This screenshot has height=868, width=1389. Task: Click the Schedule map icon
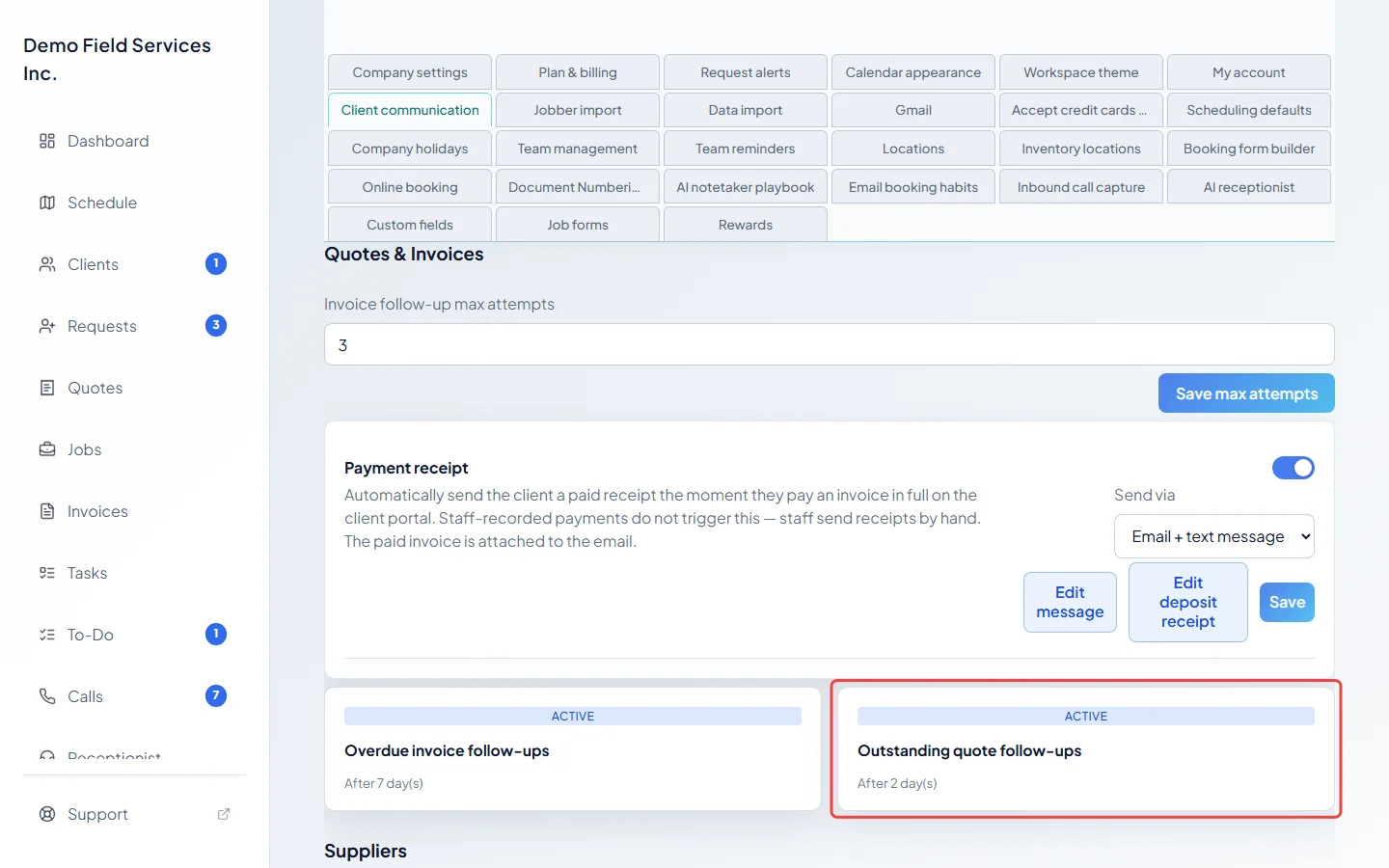click(x=47, y=203)
